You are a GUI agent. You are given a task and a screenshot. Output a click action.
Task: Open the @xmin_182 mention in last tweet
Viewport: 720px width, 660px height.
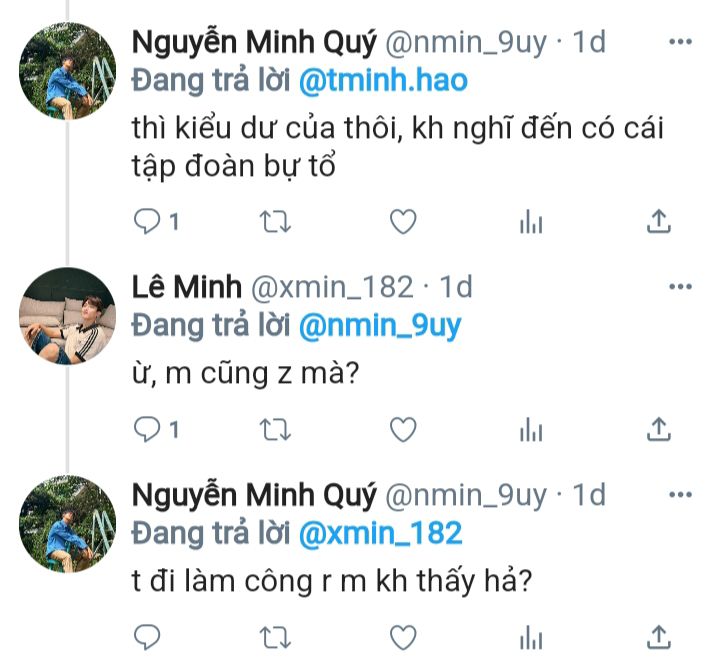[x=380, y=532]
